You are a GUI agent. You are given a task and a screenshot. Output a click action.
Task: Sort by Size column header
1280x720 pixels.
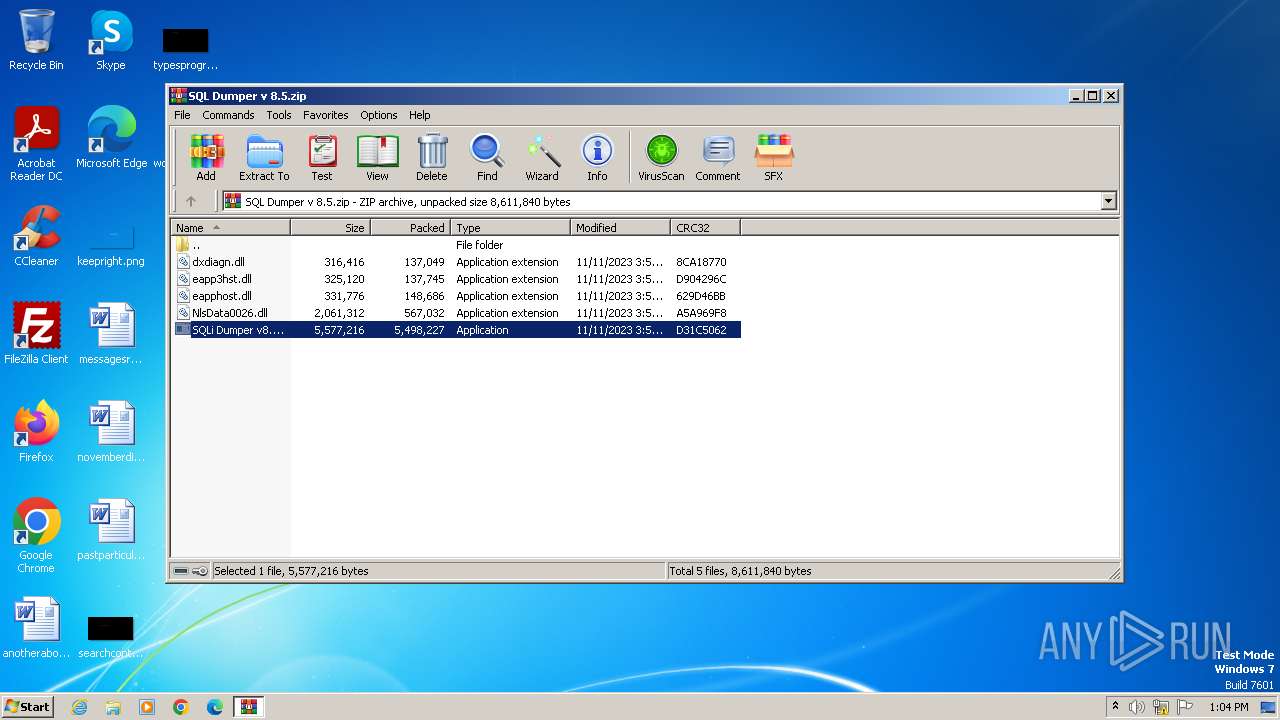(331, 228)
